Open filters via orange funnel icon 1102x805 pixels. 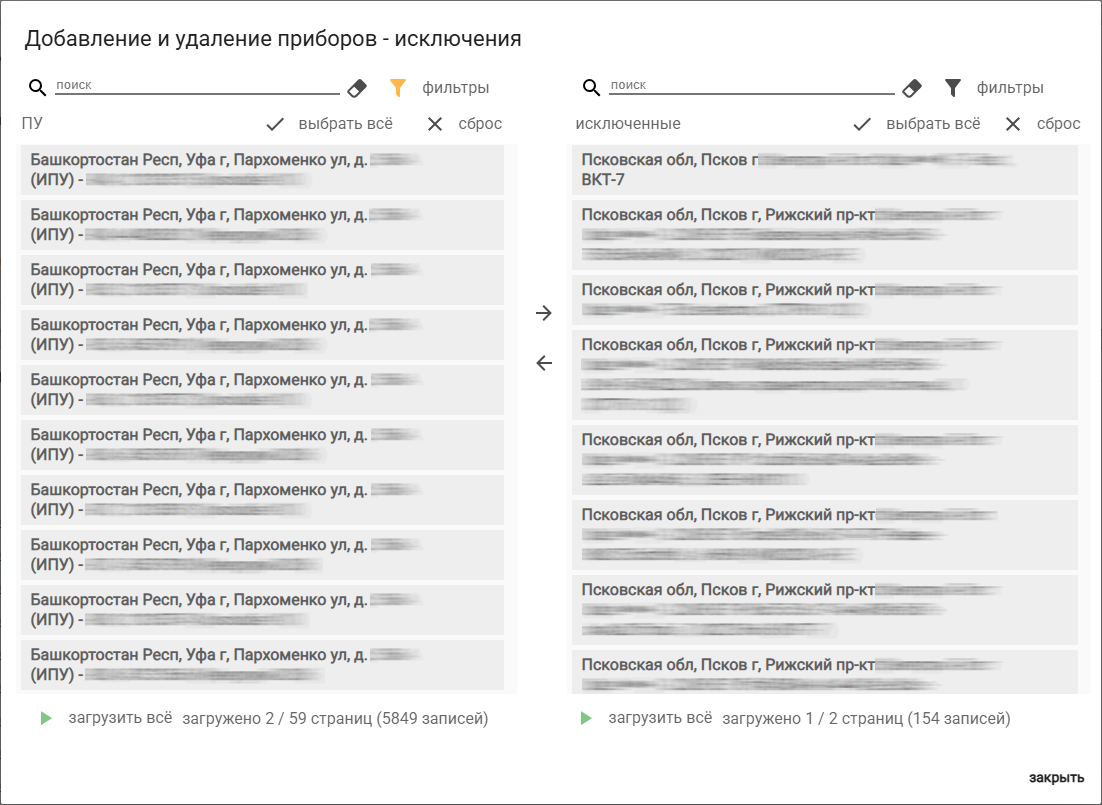click(398, 88)
